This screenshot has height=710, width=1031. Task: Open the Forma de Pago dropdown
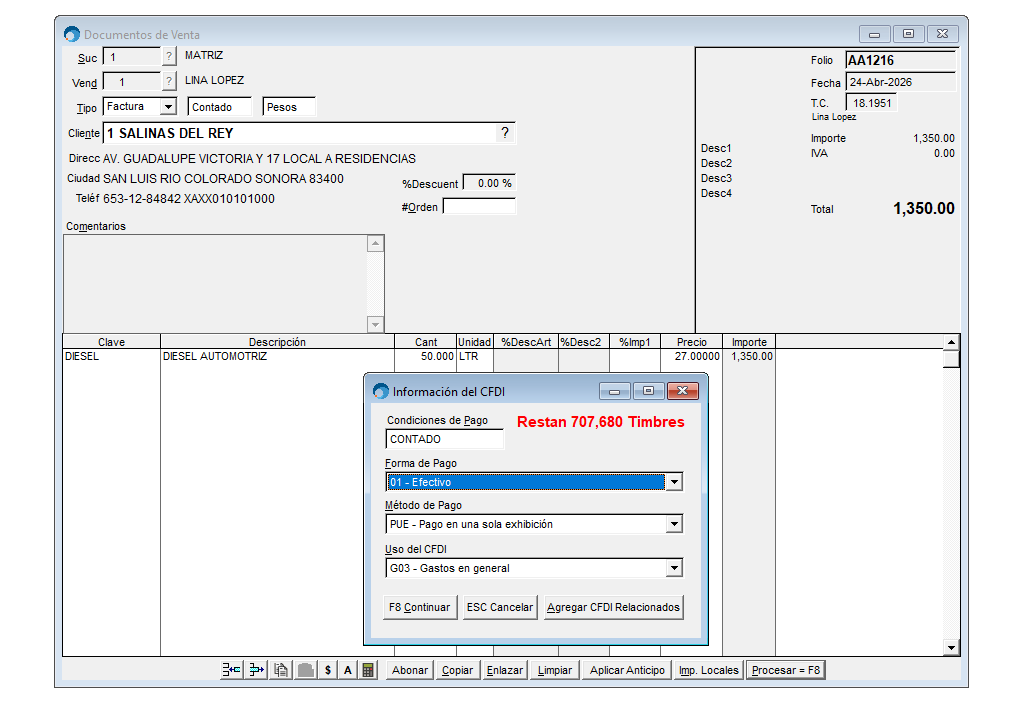[x=675, y=482]
